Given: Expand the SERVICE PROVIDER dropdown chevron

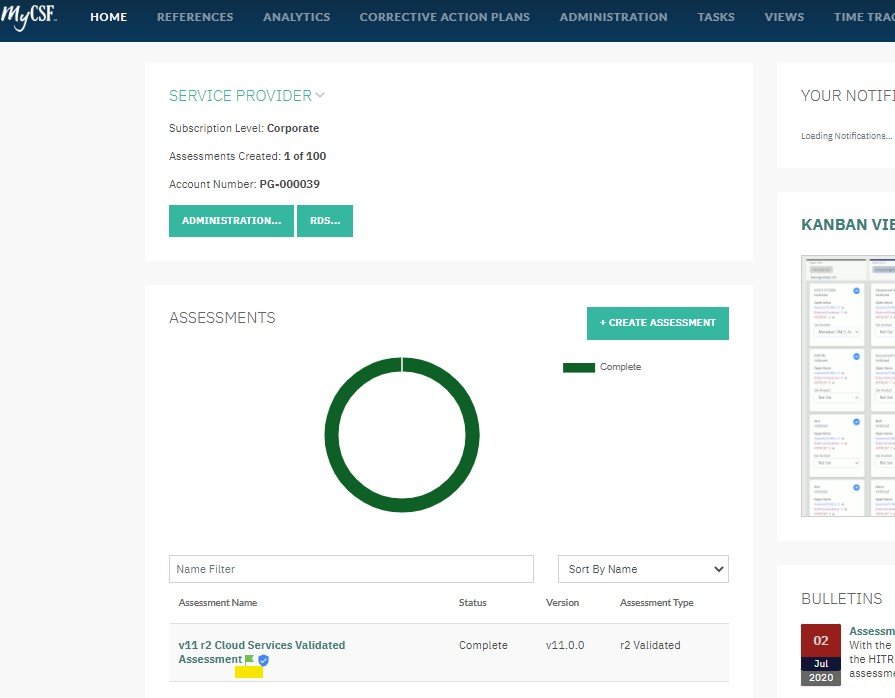Looking at the screenshot, I should 320,95.
